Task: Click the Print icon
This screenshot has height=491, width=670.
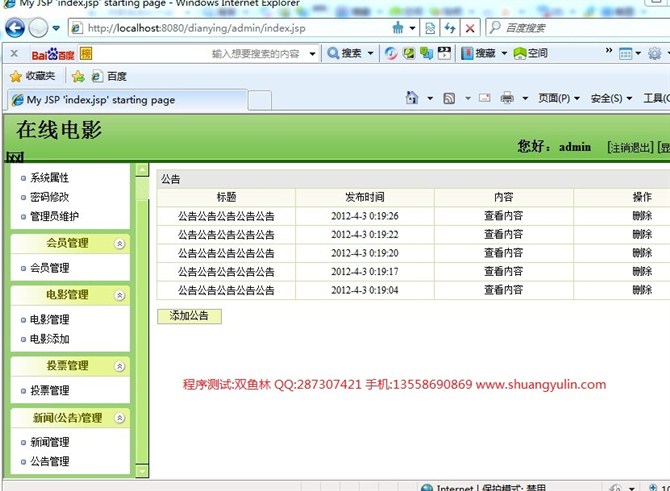Action: (x=507, y=98)
